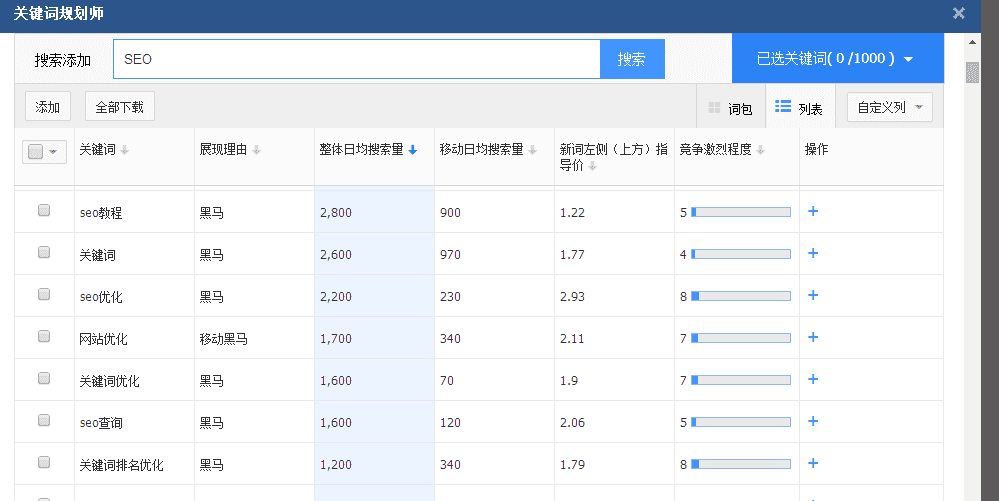Screen dimensions: 999x501
Task: Click the plus icon for 关键词排名优化
Action: [813, 463]
